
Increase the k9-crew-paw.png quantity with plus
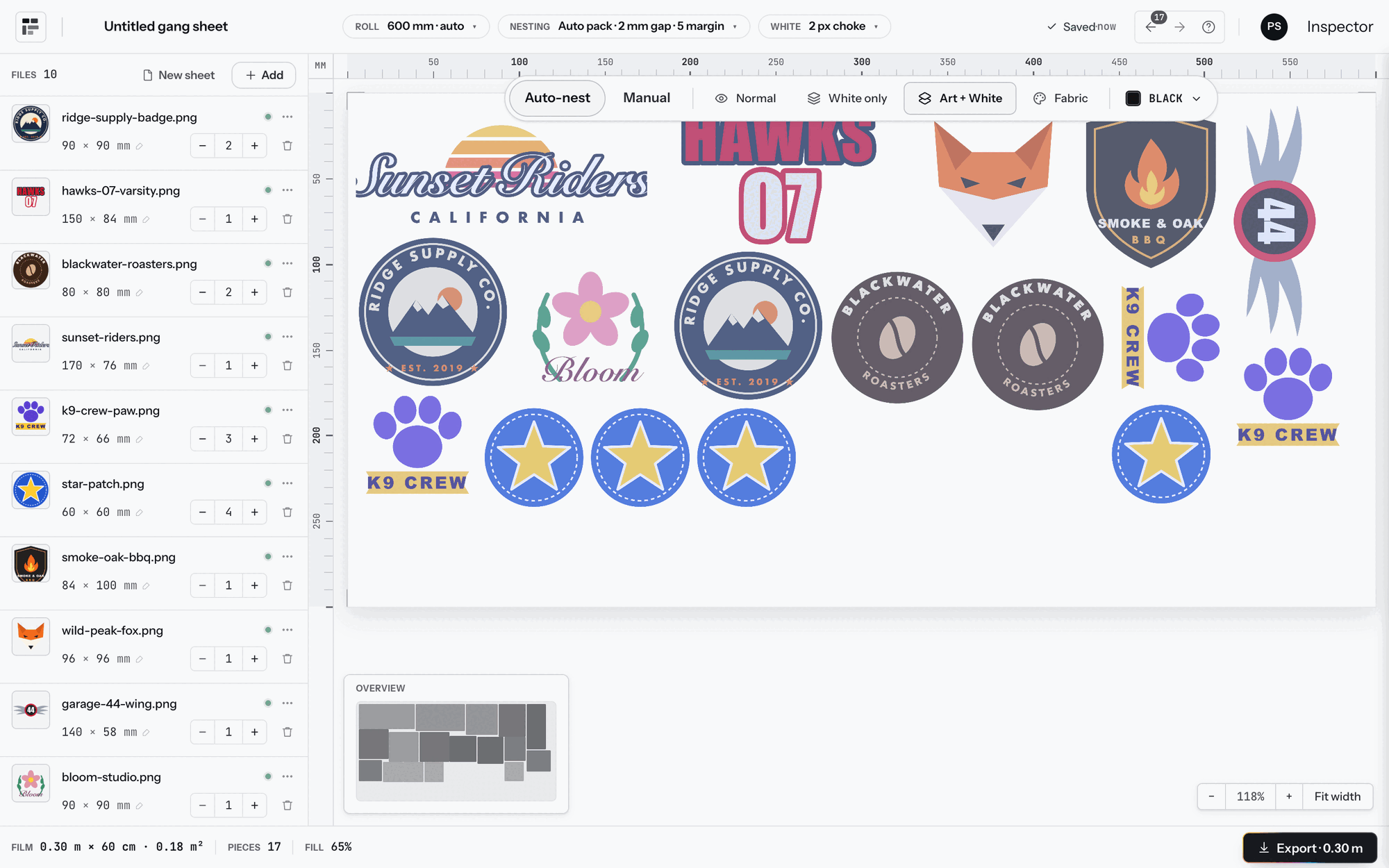pyautogui.click(x=255, y=439)
